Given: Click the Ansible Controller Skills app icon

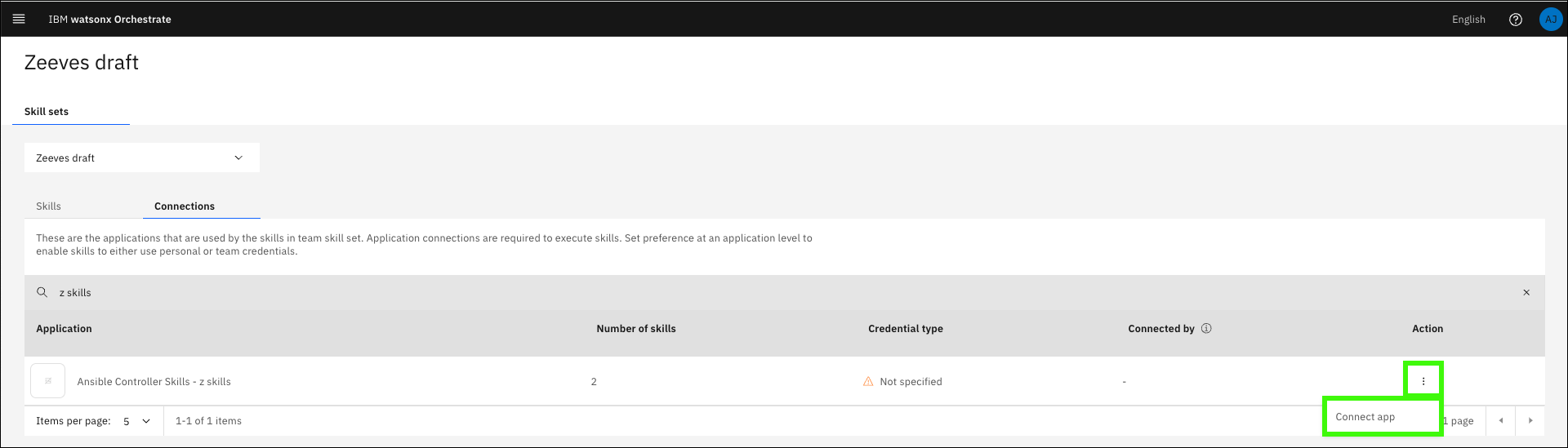Looking at the screenshot, I should point(48,381).
